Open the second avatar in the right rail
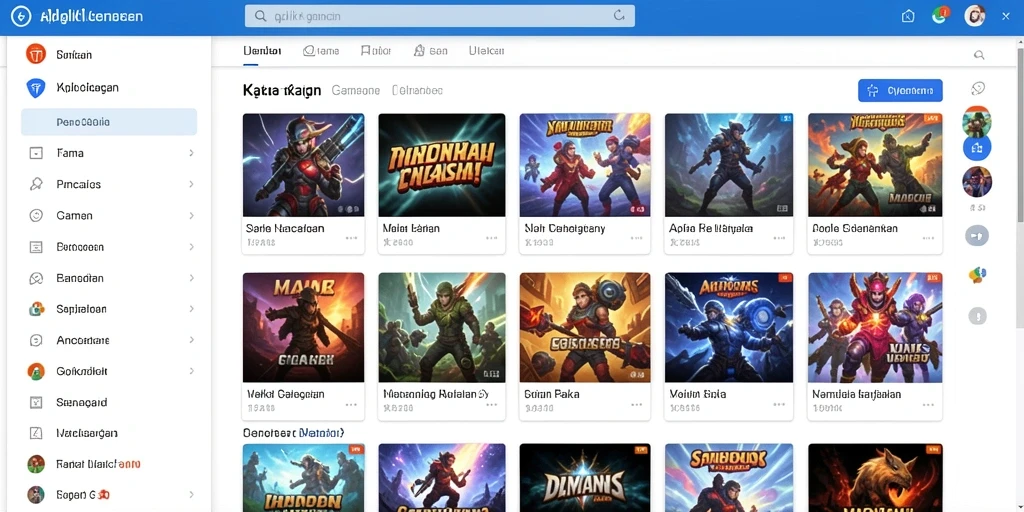The width and height of the screenshot is (1024, 512). pyautogui.click(x=977, y=182)
